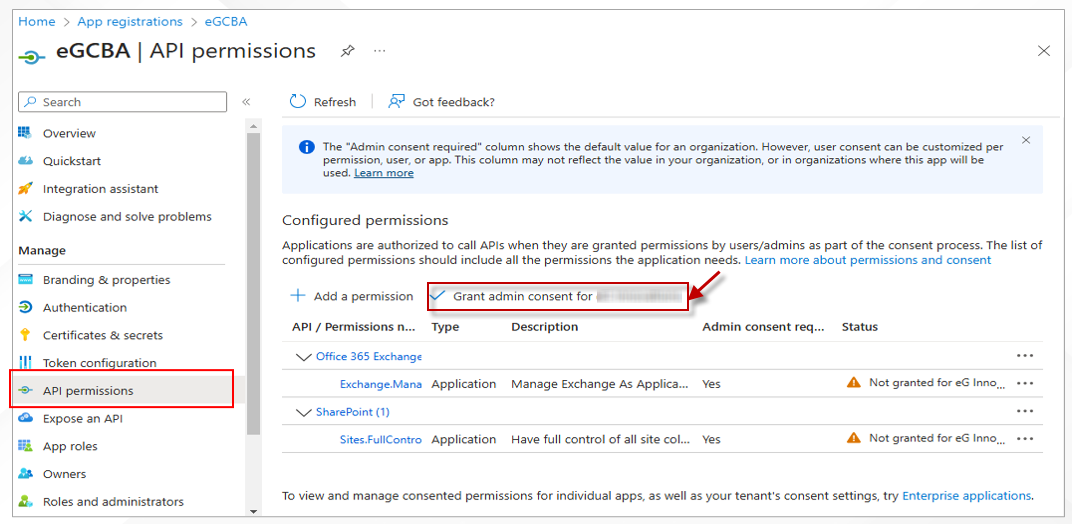Open Owners page
The image size is (1072, 524).
click(x=64, y=473)
